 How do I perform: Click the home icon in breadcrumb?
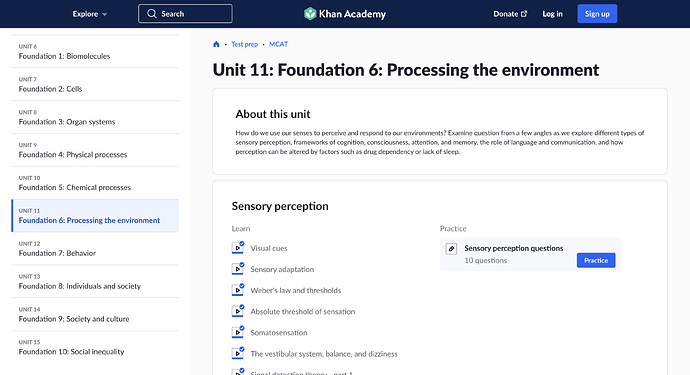[216, 44]
